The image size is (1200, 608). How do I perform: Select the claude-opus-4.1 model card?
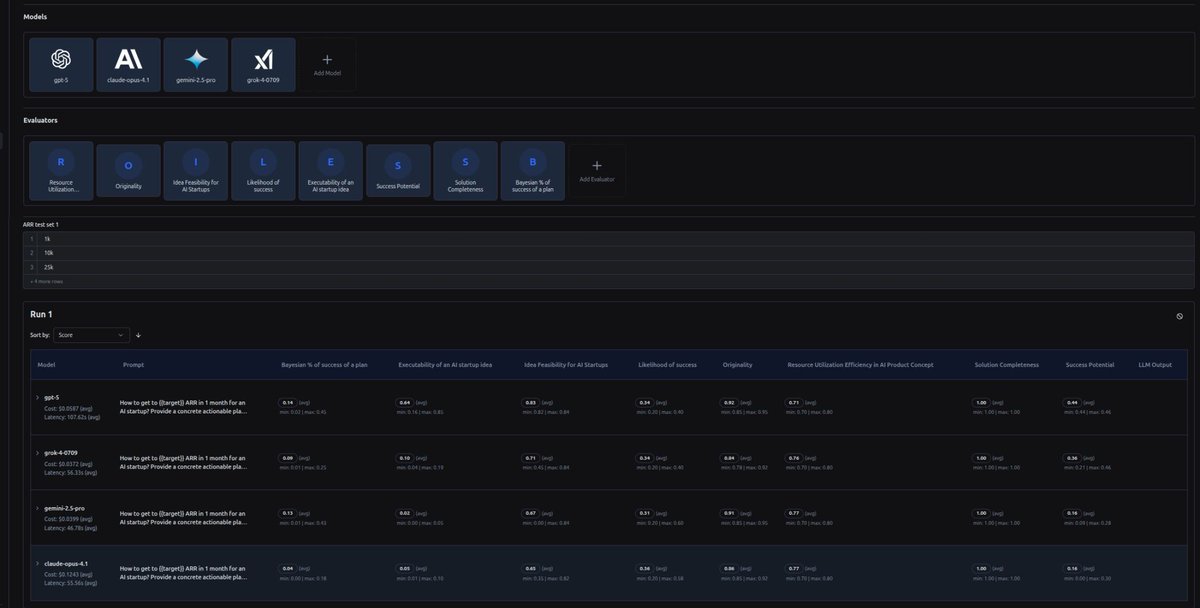128,65
